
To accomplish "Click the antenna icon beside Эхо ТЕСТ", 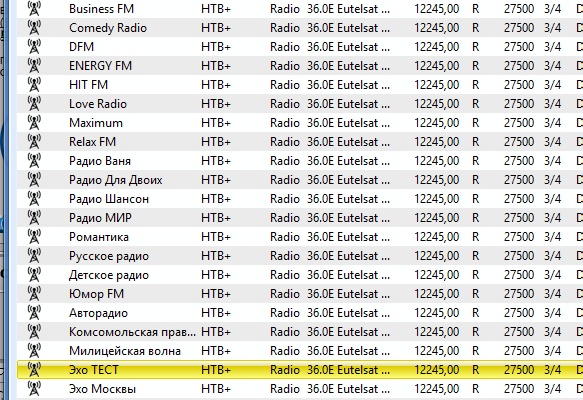I will pyautogui.click(x=34, y=370).
